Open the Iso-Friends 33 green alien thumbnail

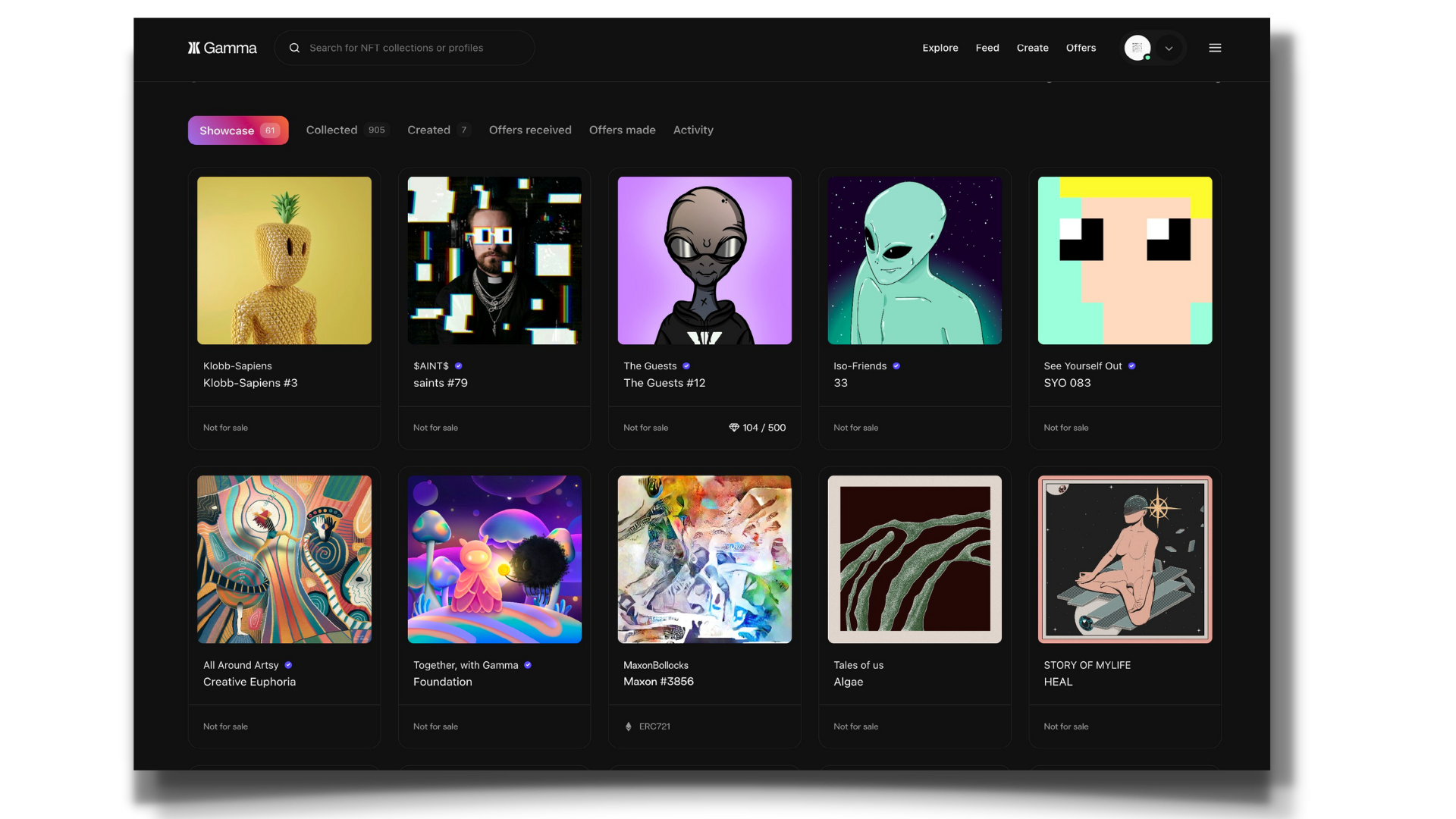tap(915, 261)
